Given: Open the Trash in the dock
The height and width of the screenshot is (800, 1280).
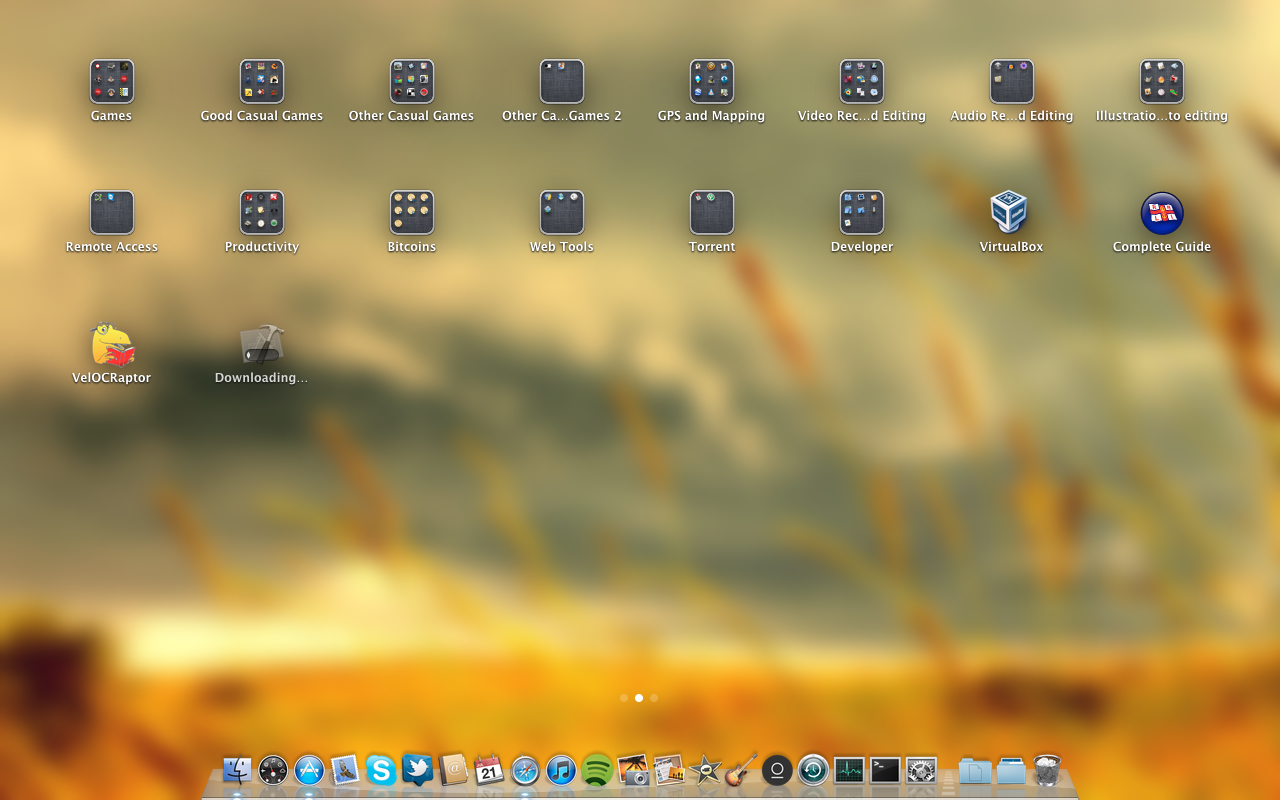Looking at the screenshot, I should pos(1047,770).
